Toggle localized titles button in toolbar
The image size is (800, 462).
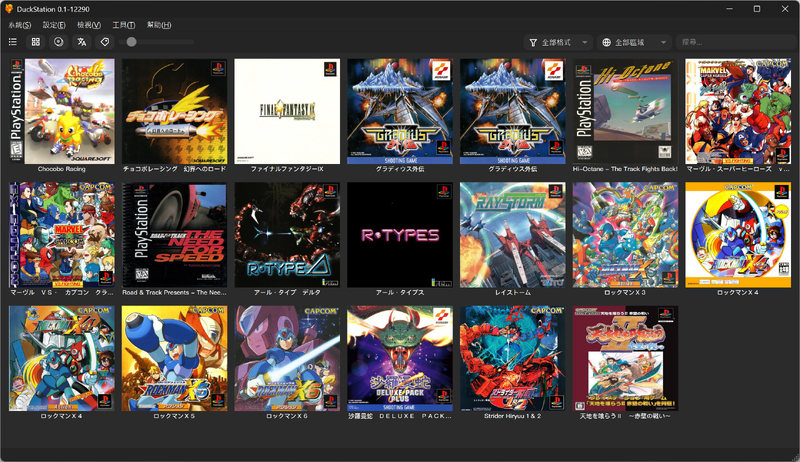point(82,42)
